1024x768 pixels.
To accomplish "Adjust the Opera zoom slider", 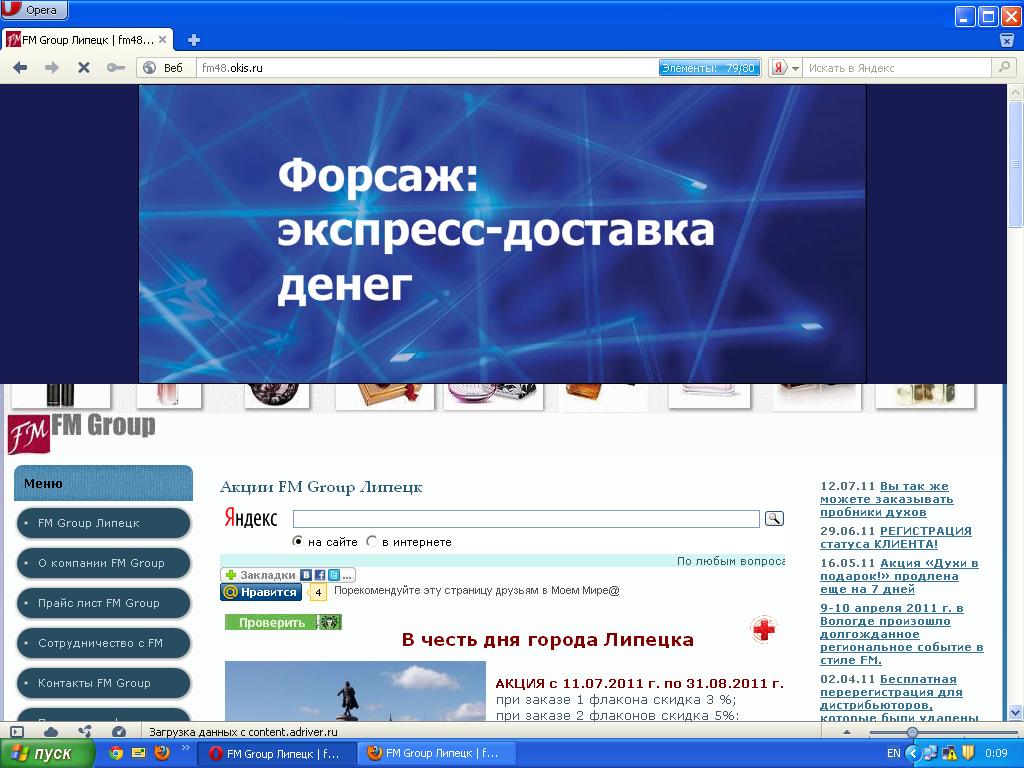I will point(912,733).
